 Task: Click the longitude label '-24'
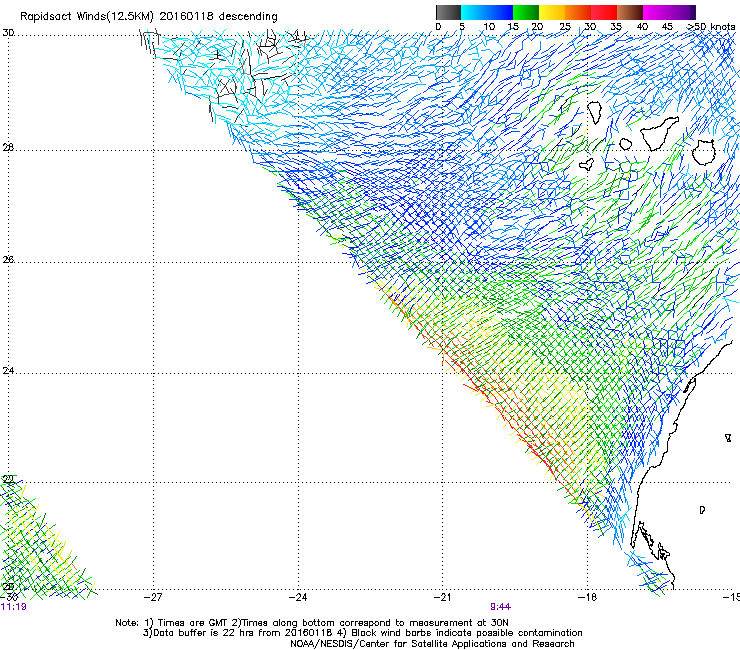(298, 597)
